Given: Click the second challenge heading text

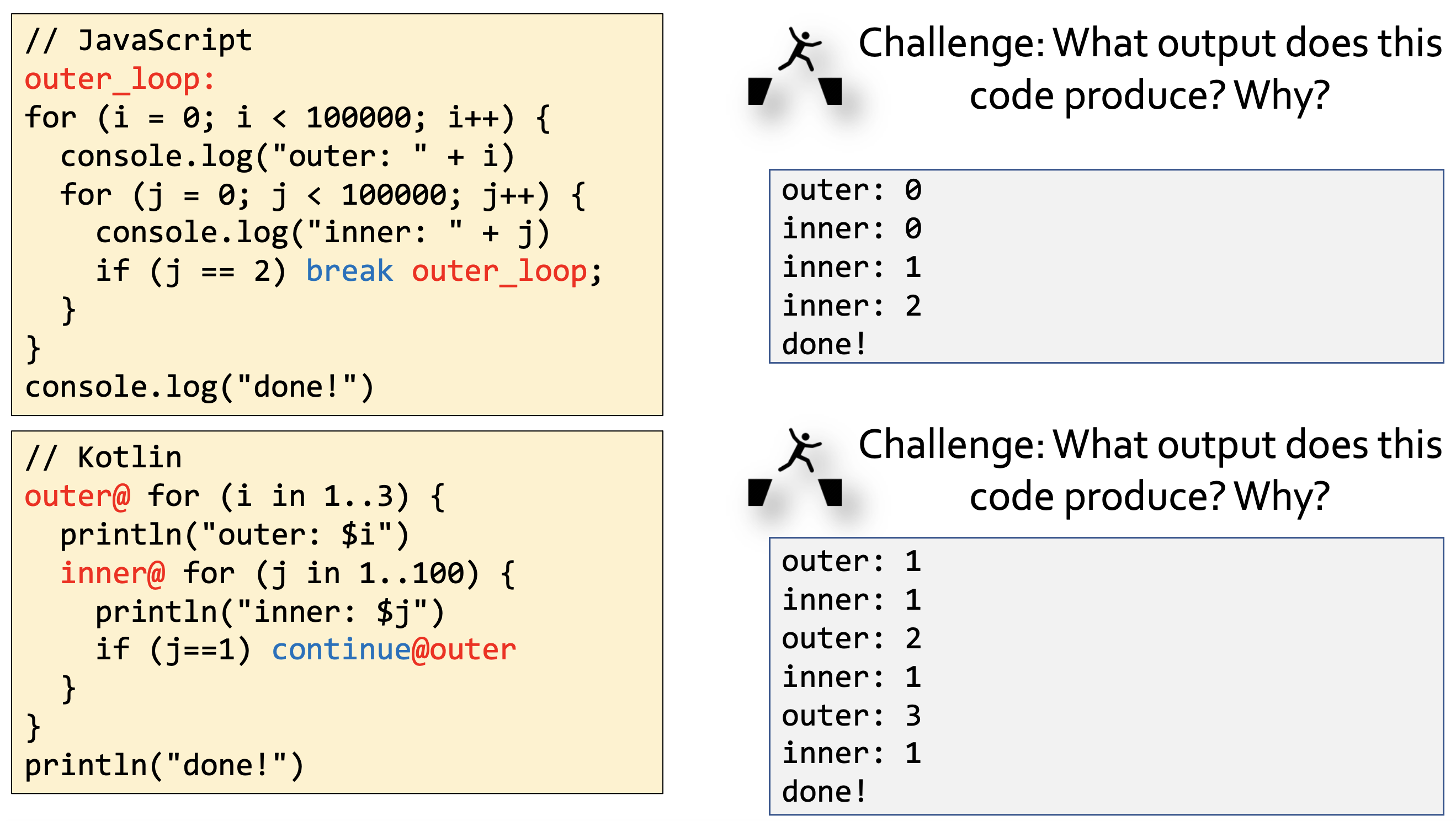Looking at the screenshot, I should 1150,470.
